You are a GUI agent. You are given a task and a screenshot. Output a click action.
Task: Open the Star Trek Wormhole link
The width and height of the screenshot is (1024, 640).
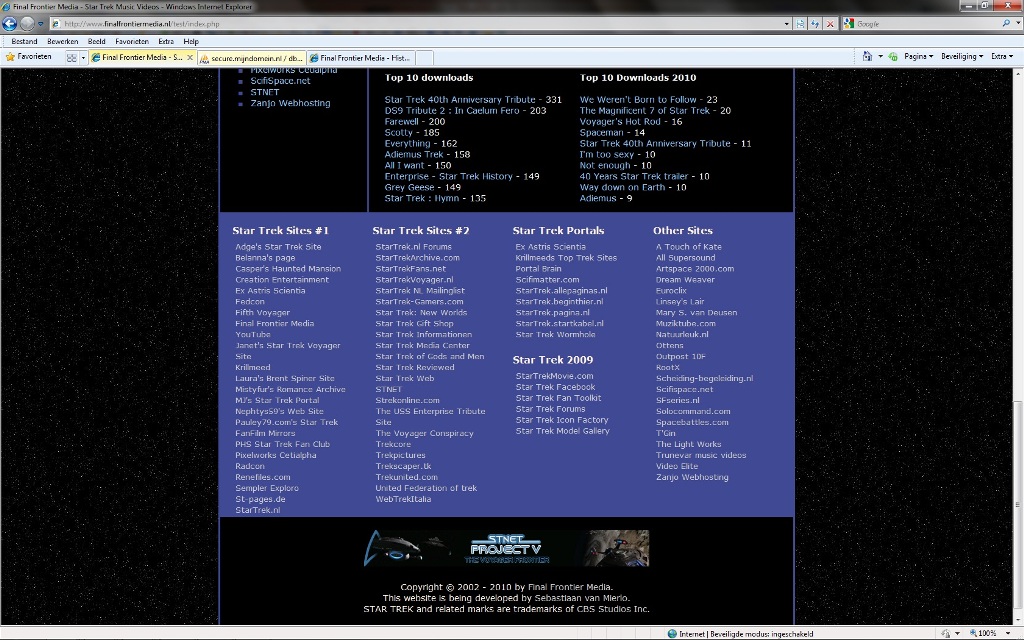click(x=555, y=334)
